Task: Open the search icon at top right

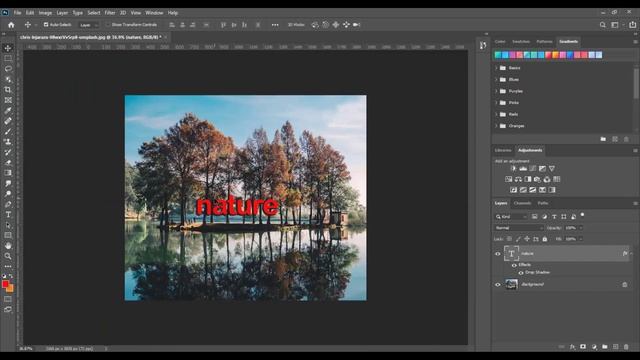Action: click(x=602, y=25)
